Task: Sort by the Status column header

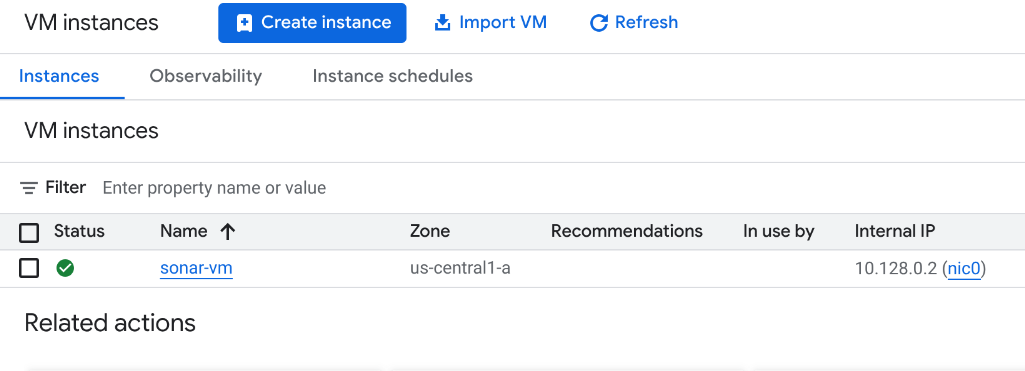Action: (79, 231)
